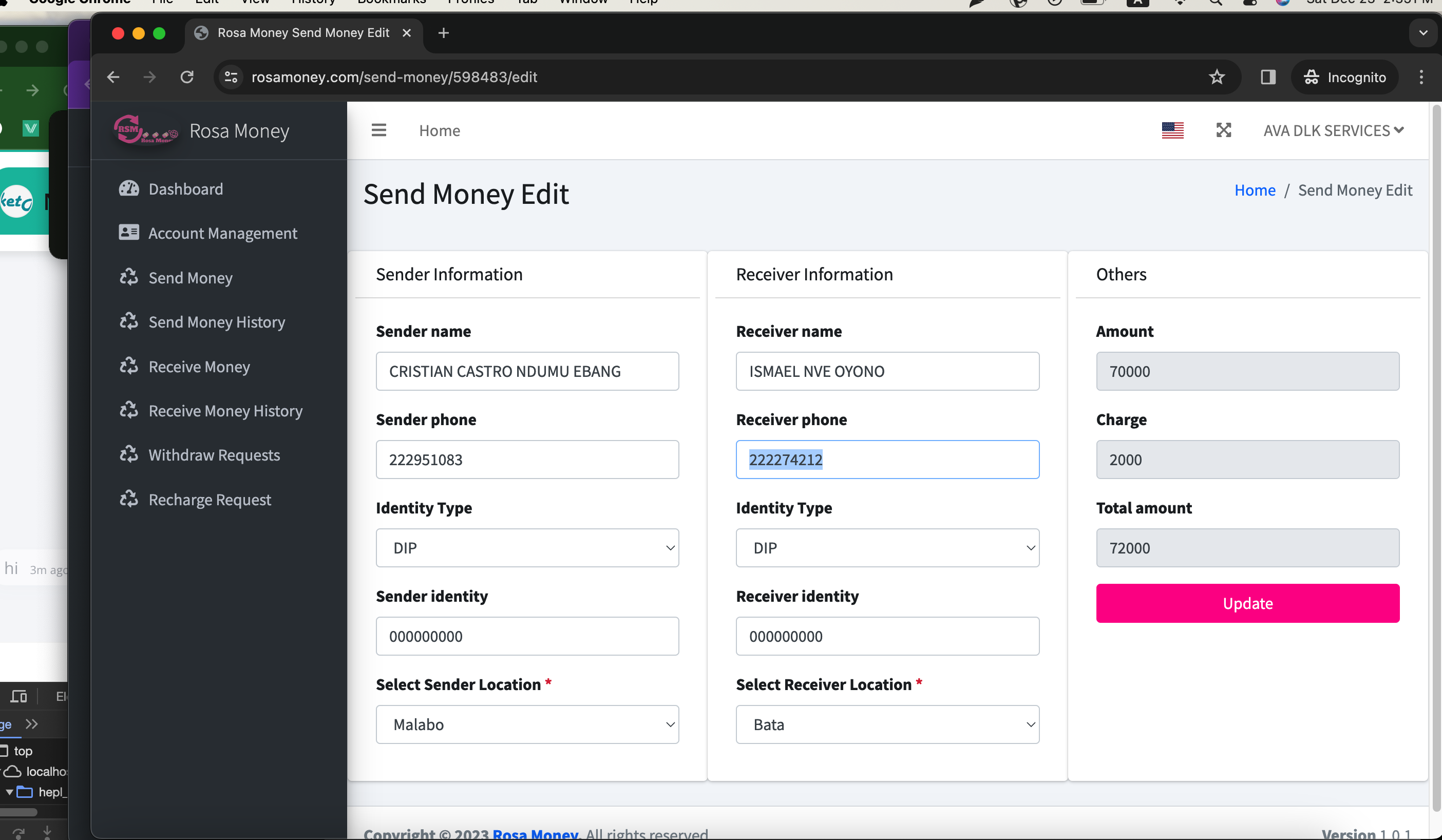The image size is (1442, 840).
Task: Open Withdraw Requests in the sidebar
Action: click(x=214, y=455)
